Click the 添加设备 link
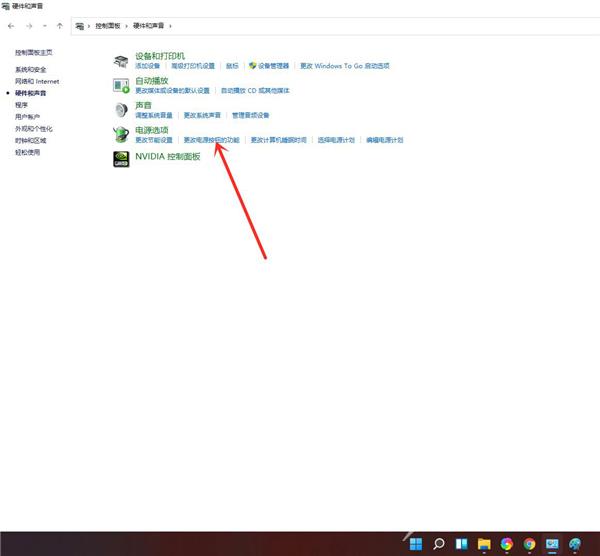The width and height of the screenshot is (600, 556). pos(148,66)
